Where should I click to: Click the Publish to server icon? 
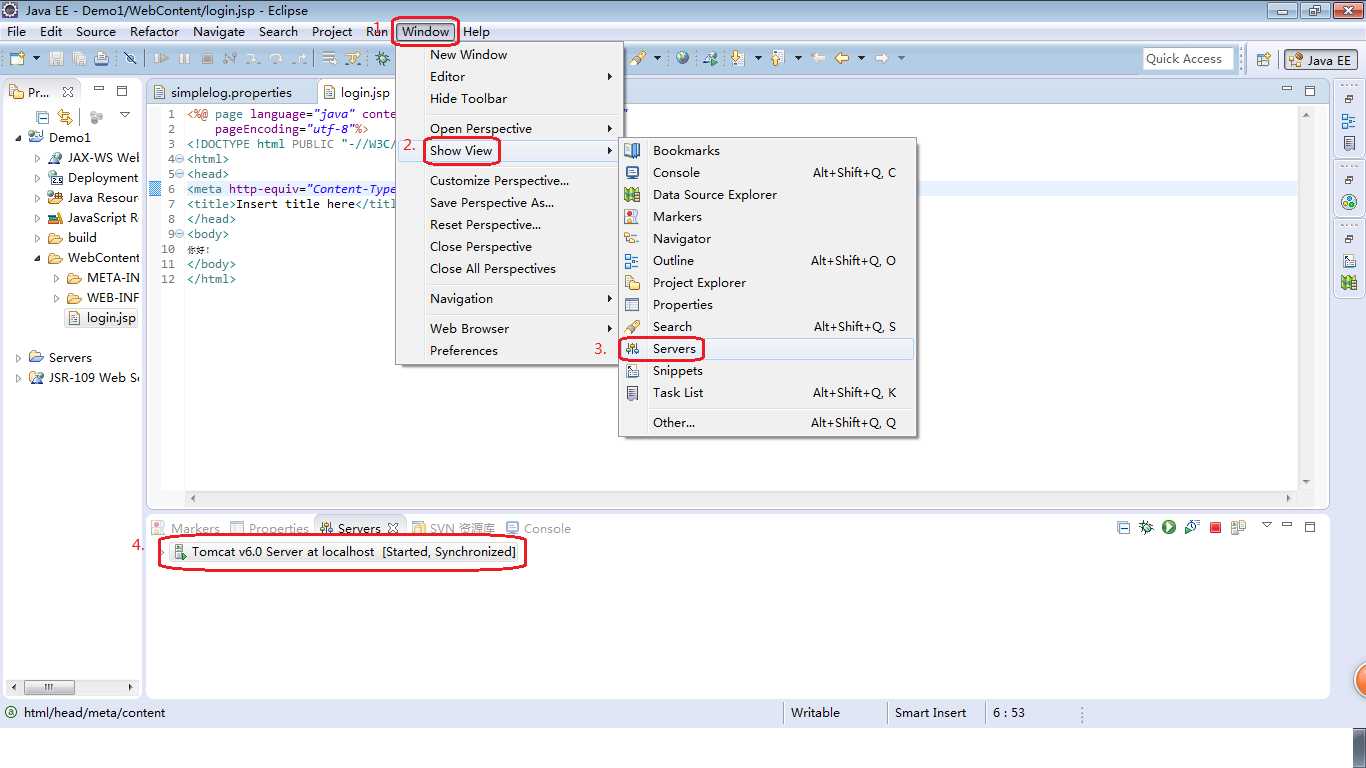[x=1238, y=527]
